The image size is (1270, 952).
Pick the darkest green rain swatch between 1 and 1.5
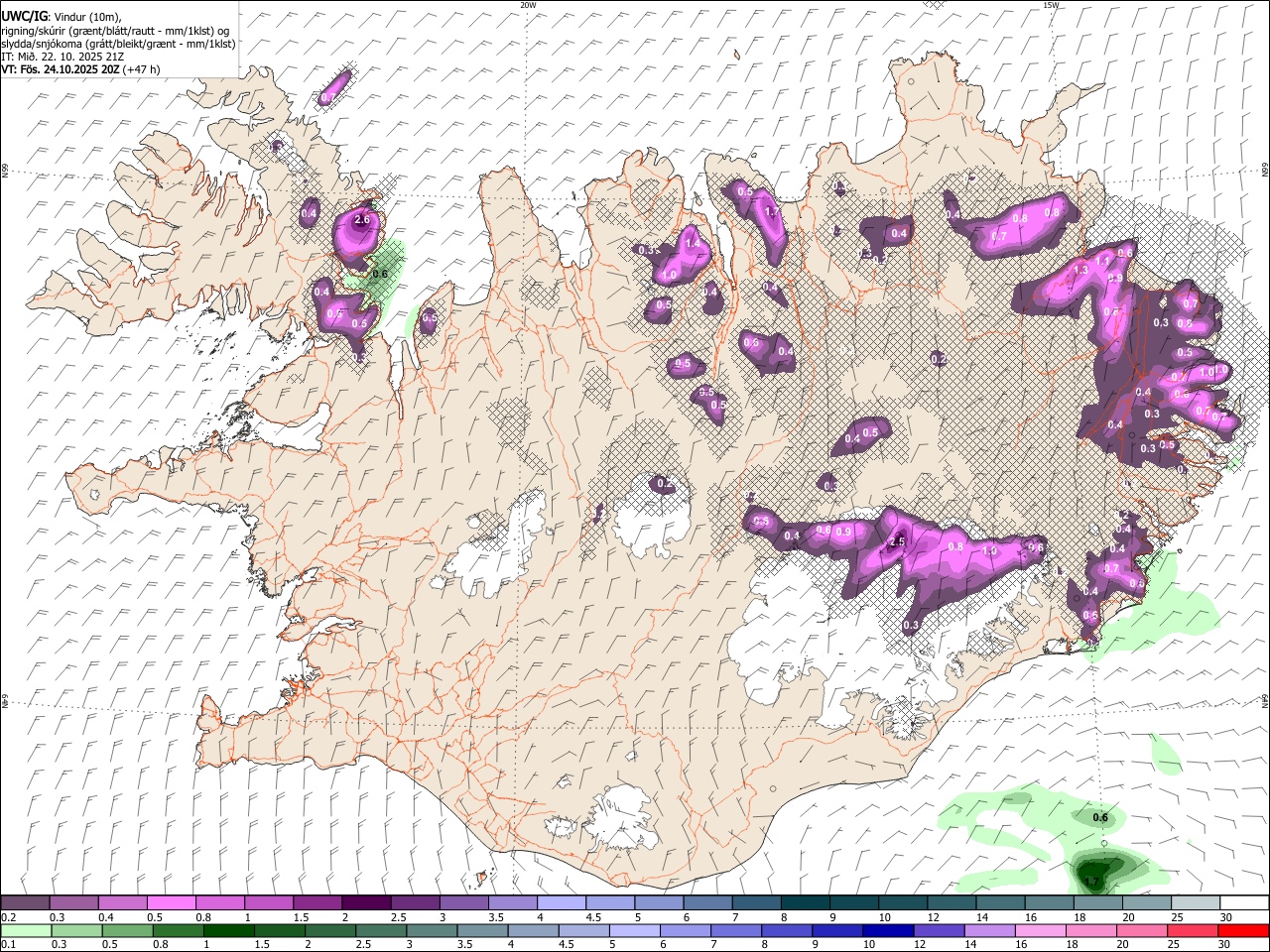coord(229,930)
